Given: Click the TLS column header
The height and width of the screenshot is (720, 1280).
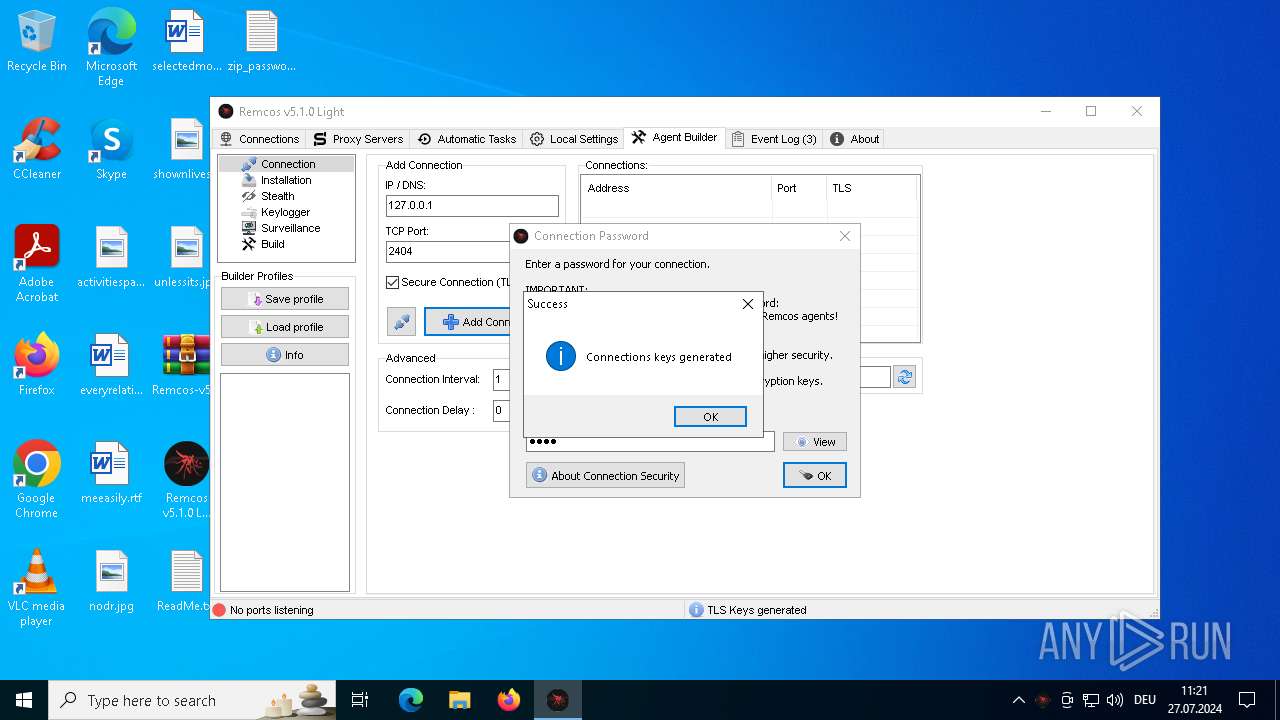Looking at the screenshot, I should click(871, 188).
